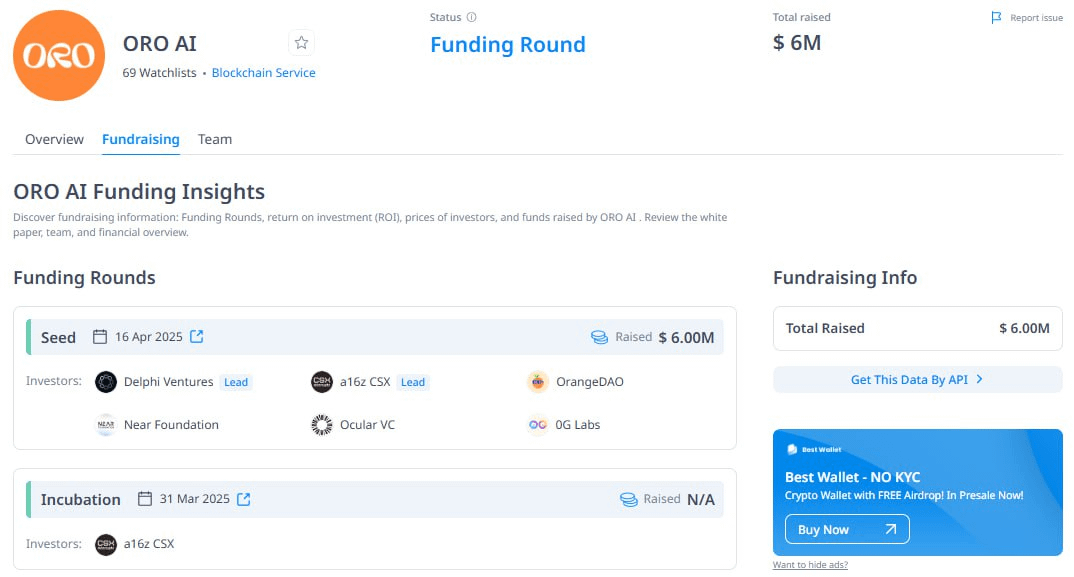Click Report issue link text
1074x577 pixels.
click(x=1036, y=18)
